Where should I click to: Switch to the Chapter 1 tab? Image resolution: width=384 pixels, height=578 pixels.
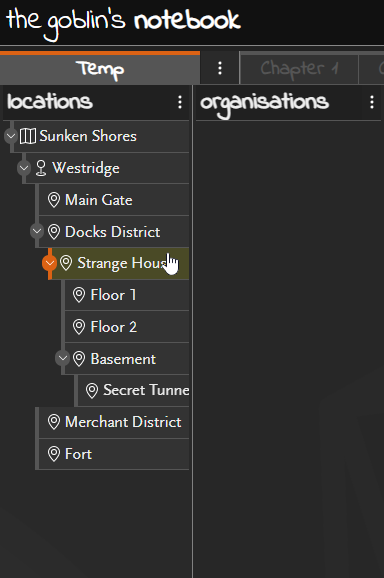299,68
